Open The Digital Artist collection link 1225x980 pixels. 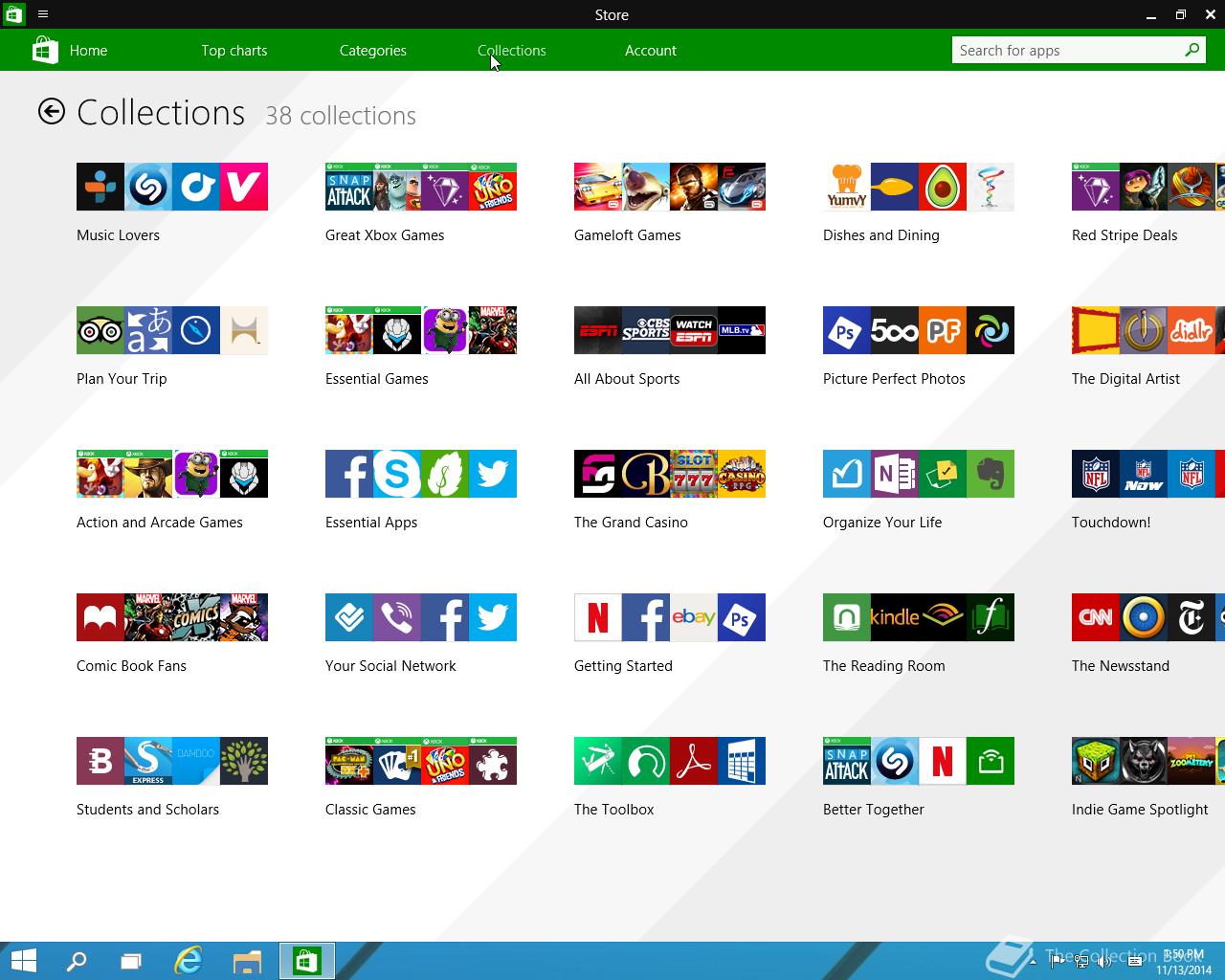pyautogui.click(x=1125, y=379)
